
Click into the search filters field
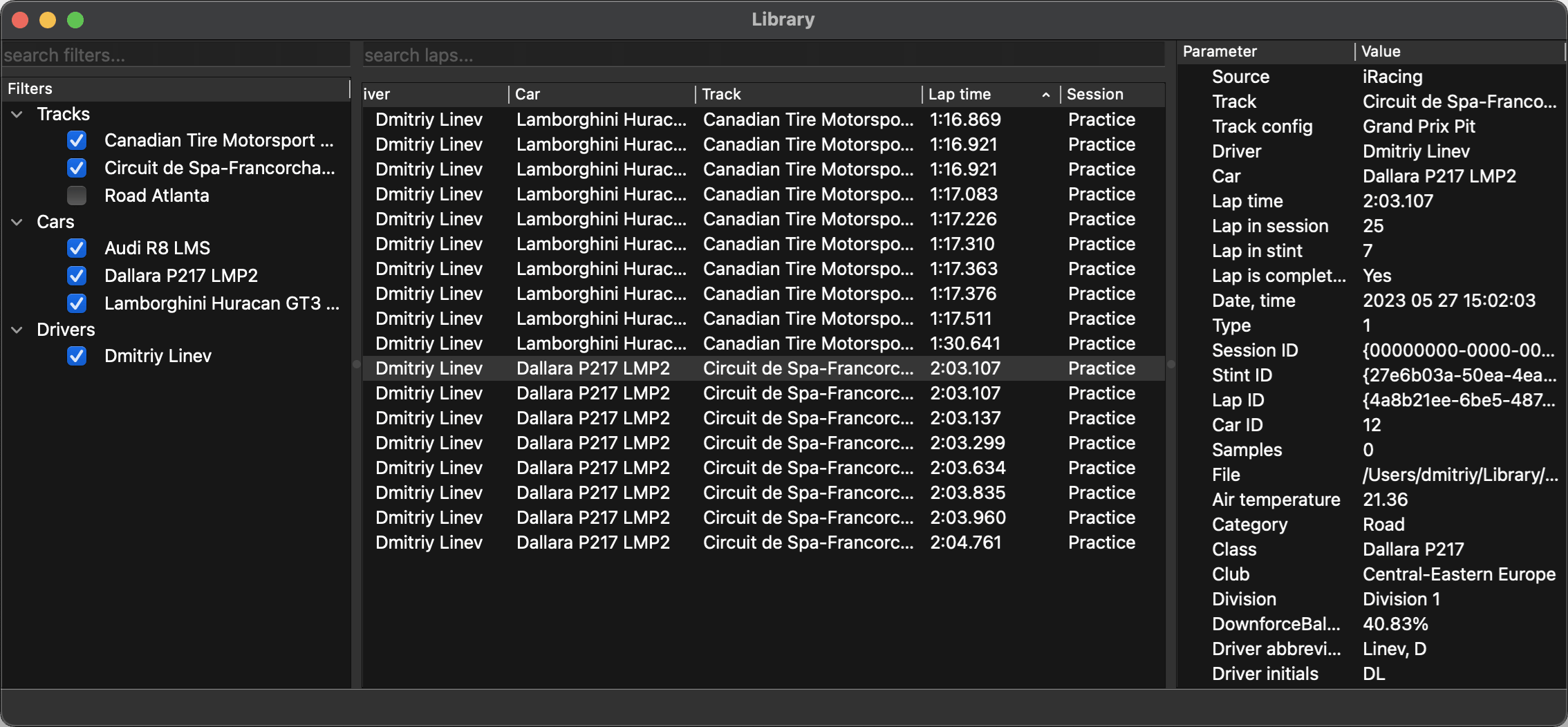(x=176, y=55)
